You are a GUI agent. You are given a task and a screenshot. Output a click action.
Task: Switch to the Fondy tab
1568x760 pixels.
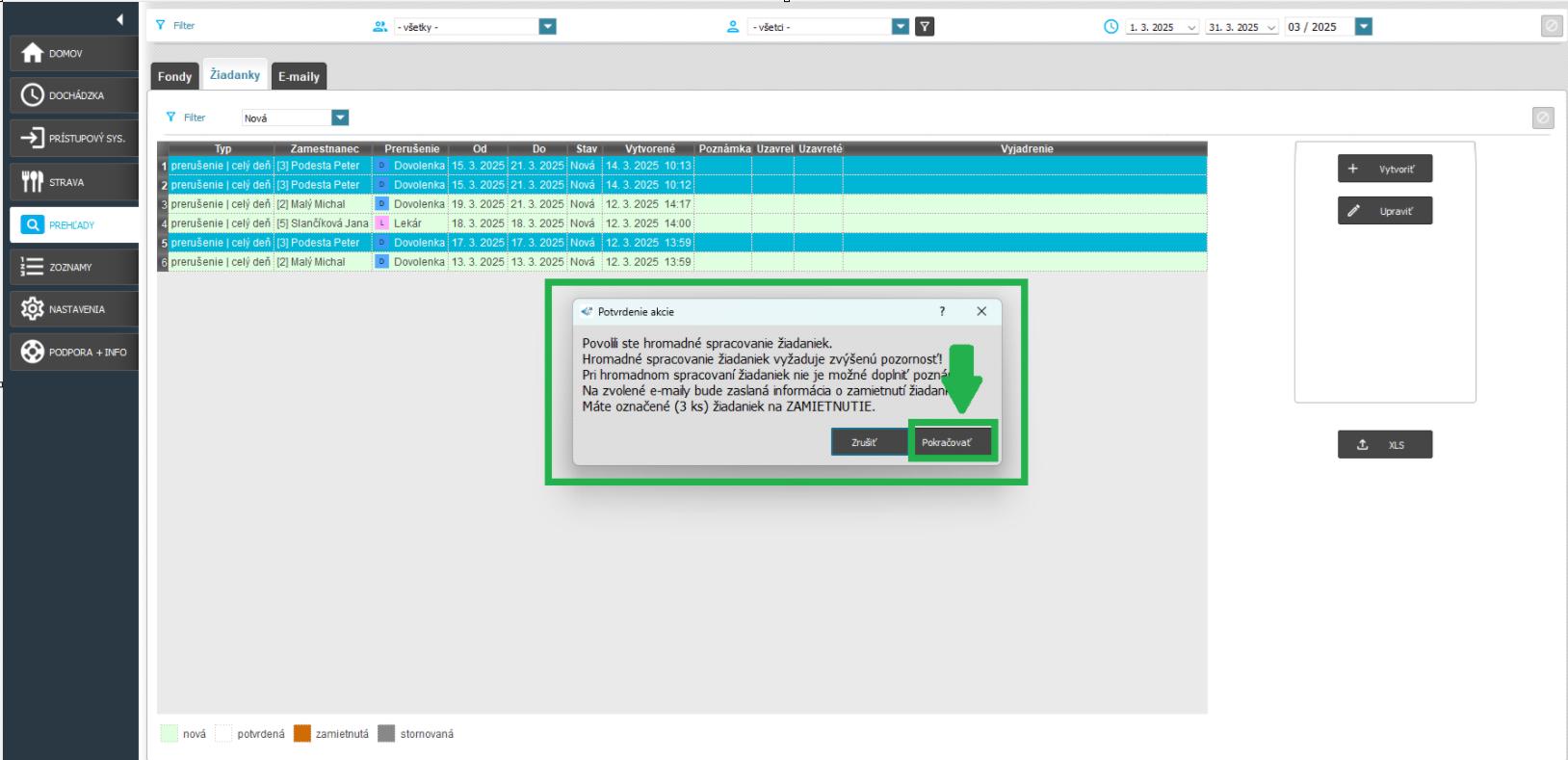tap(174, 76)
